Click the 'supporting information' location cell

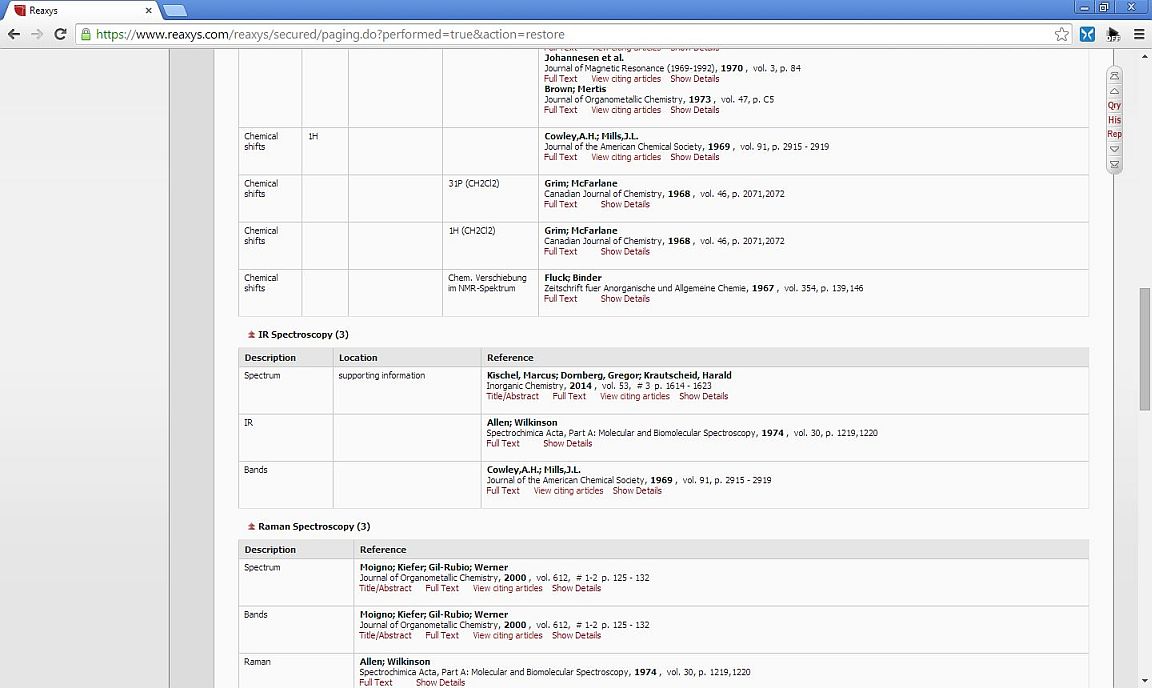click(x=407, y=390)
